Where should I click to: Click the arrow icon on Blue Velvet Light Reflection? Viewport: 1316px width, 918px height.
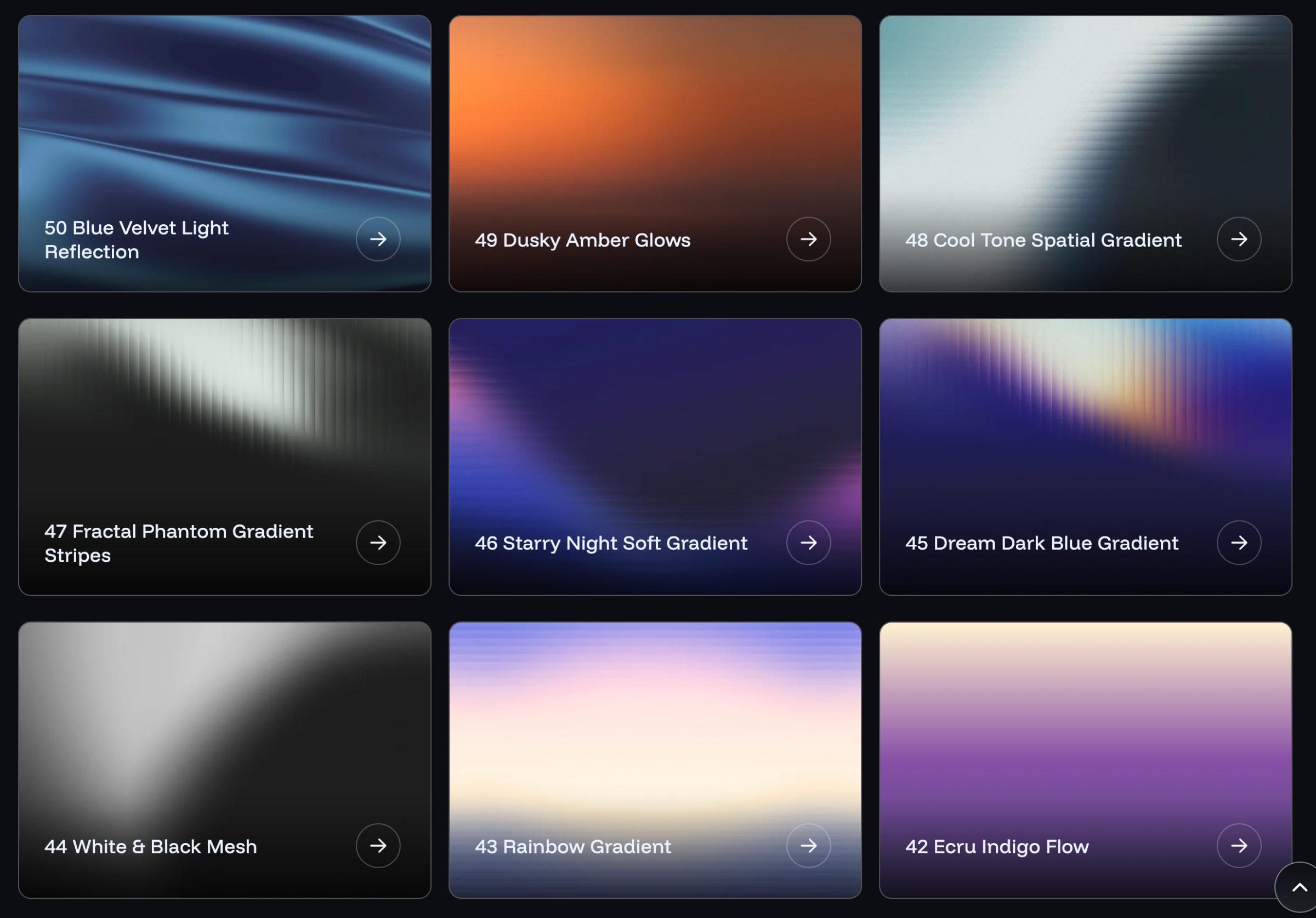coord(378,240)
